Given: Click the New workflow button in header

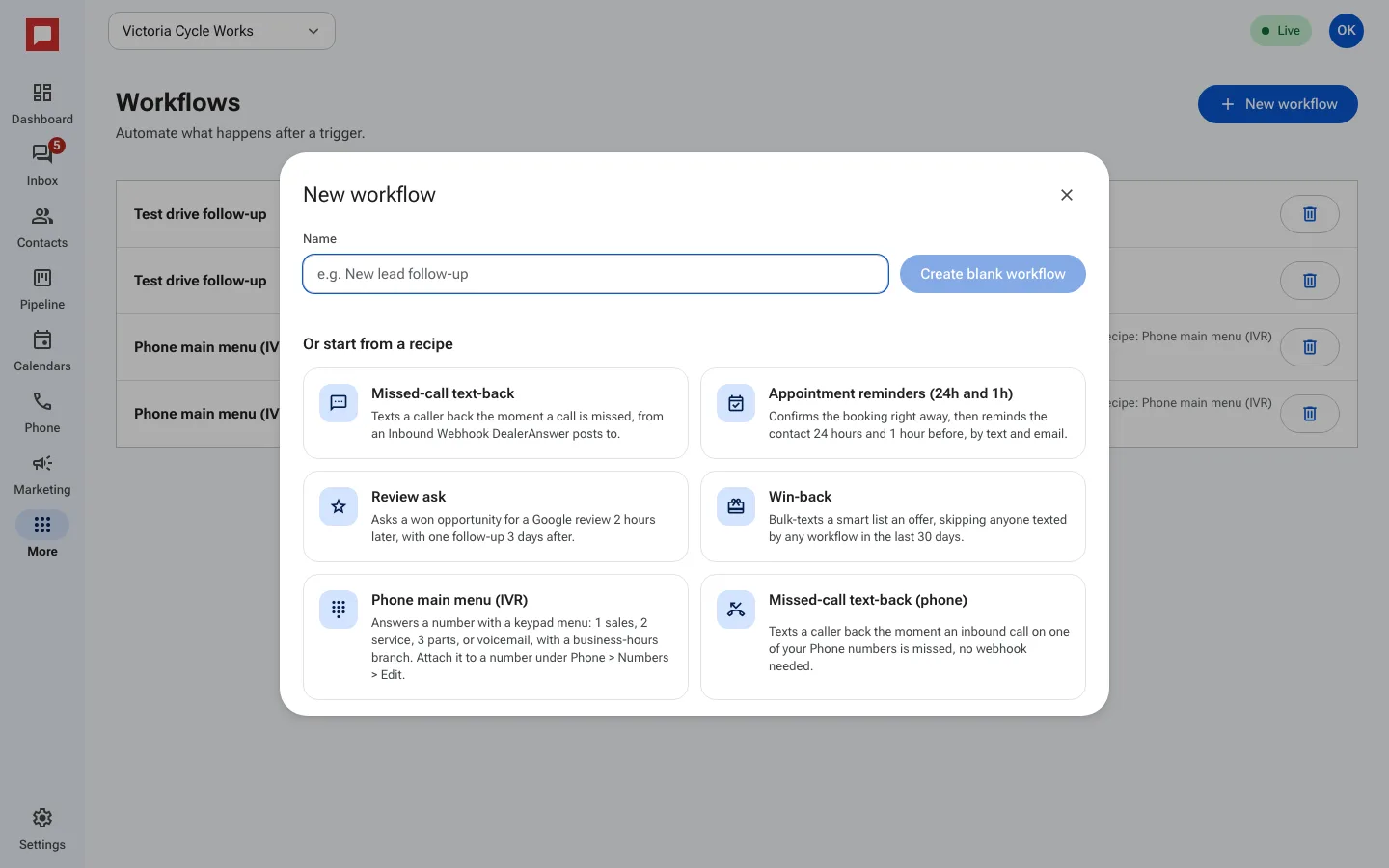Looking at the screenshot, I should tap(1278, 104).
